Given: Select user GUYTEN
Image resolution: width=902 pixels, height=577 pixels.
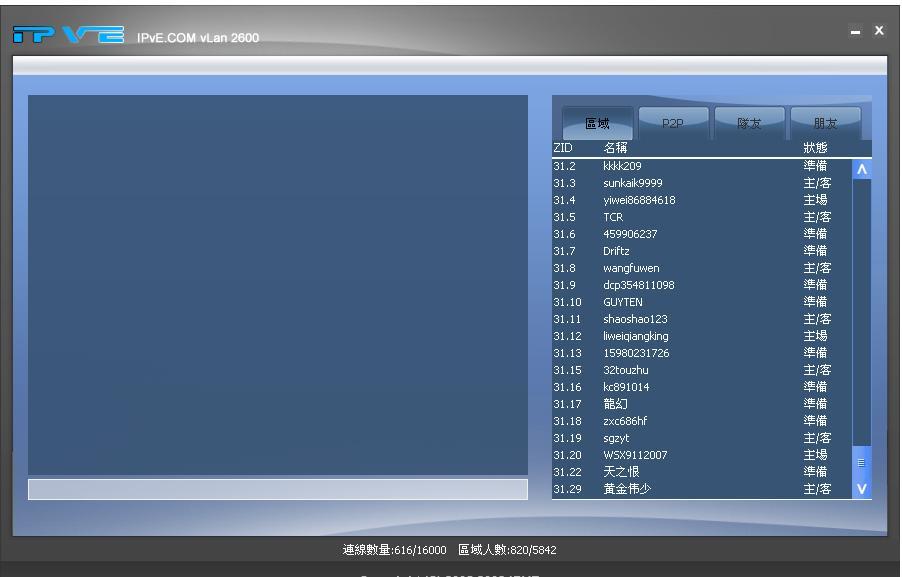Looking at the screenshot, I should (702, 302).
